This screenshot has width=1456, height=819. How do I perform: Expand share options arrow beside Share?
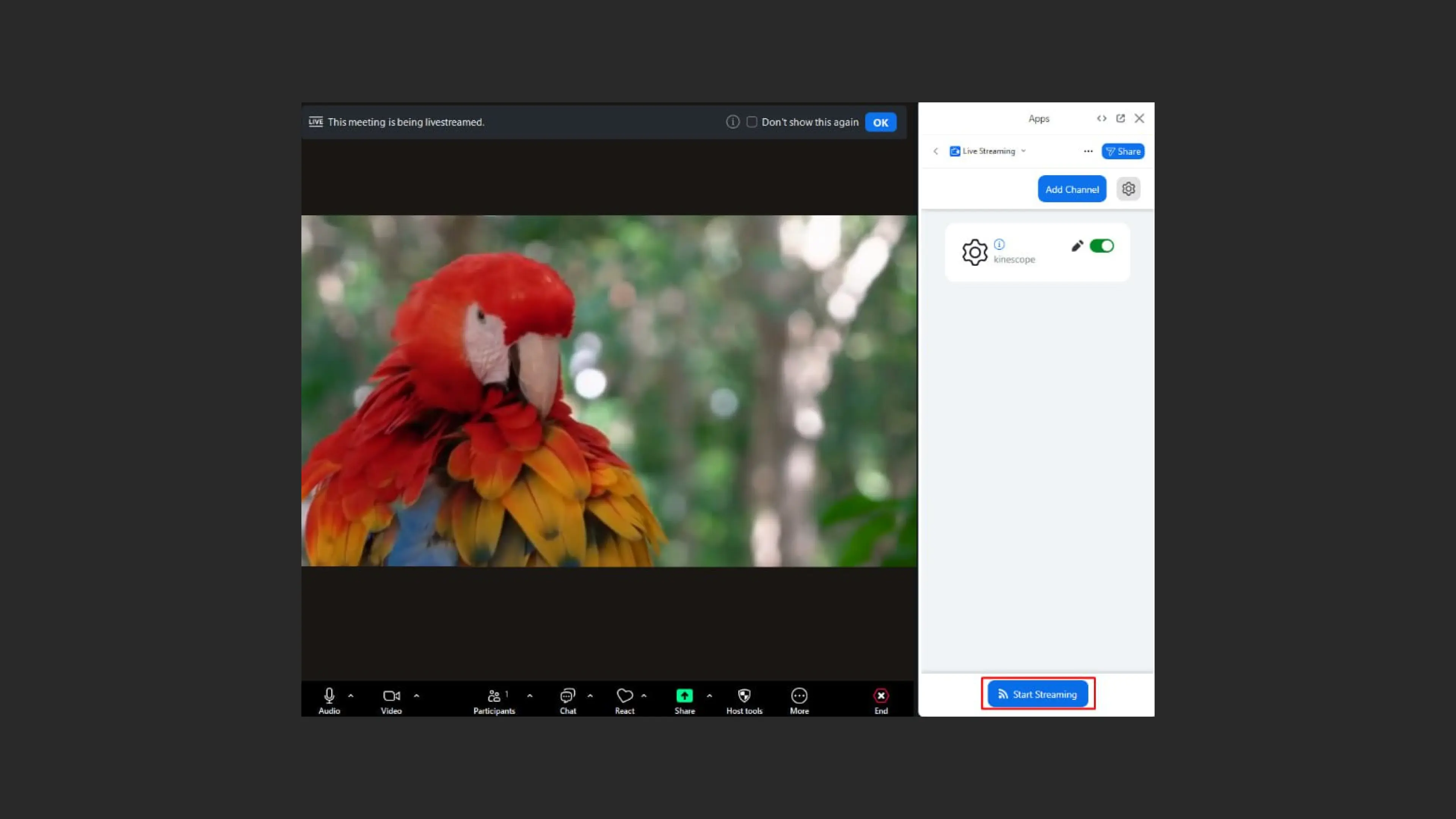pyautogui.click(x=709, y=696)
